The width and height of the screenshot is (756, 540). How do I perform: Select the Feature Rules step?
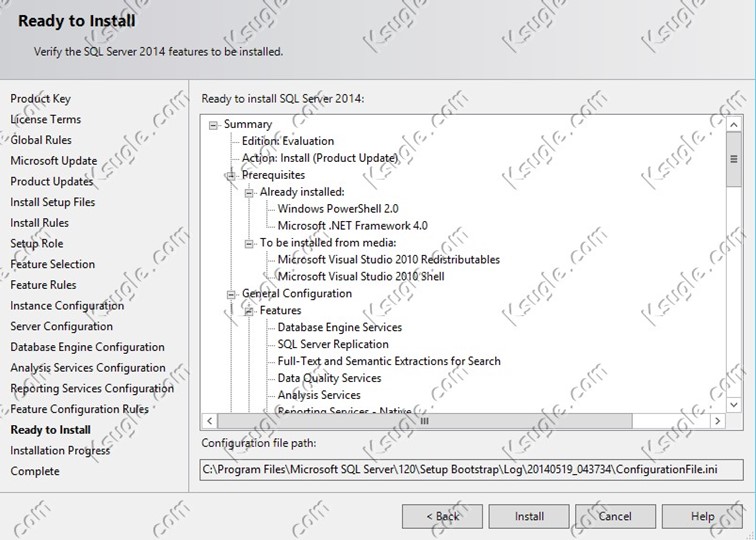[x=43, y=285]
